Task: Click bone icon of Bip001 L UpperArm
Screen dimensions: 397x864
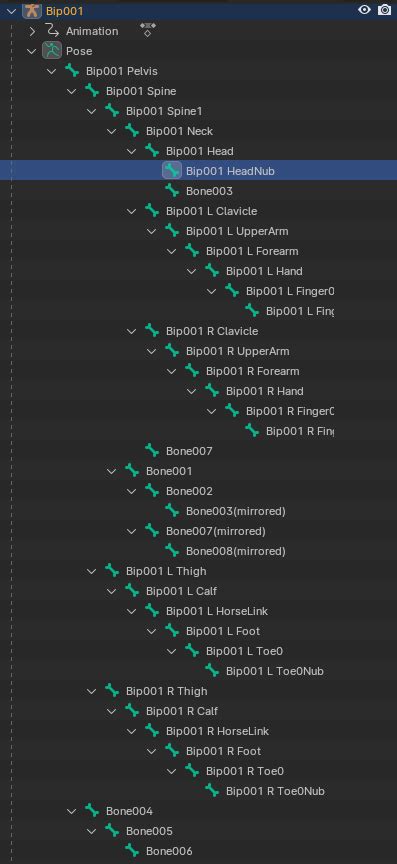Action: [172, 230]
